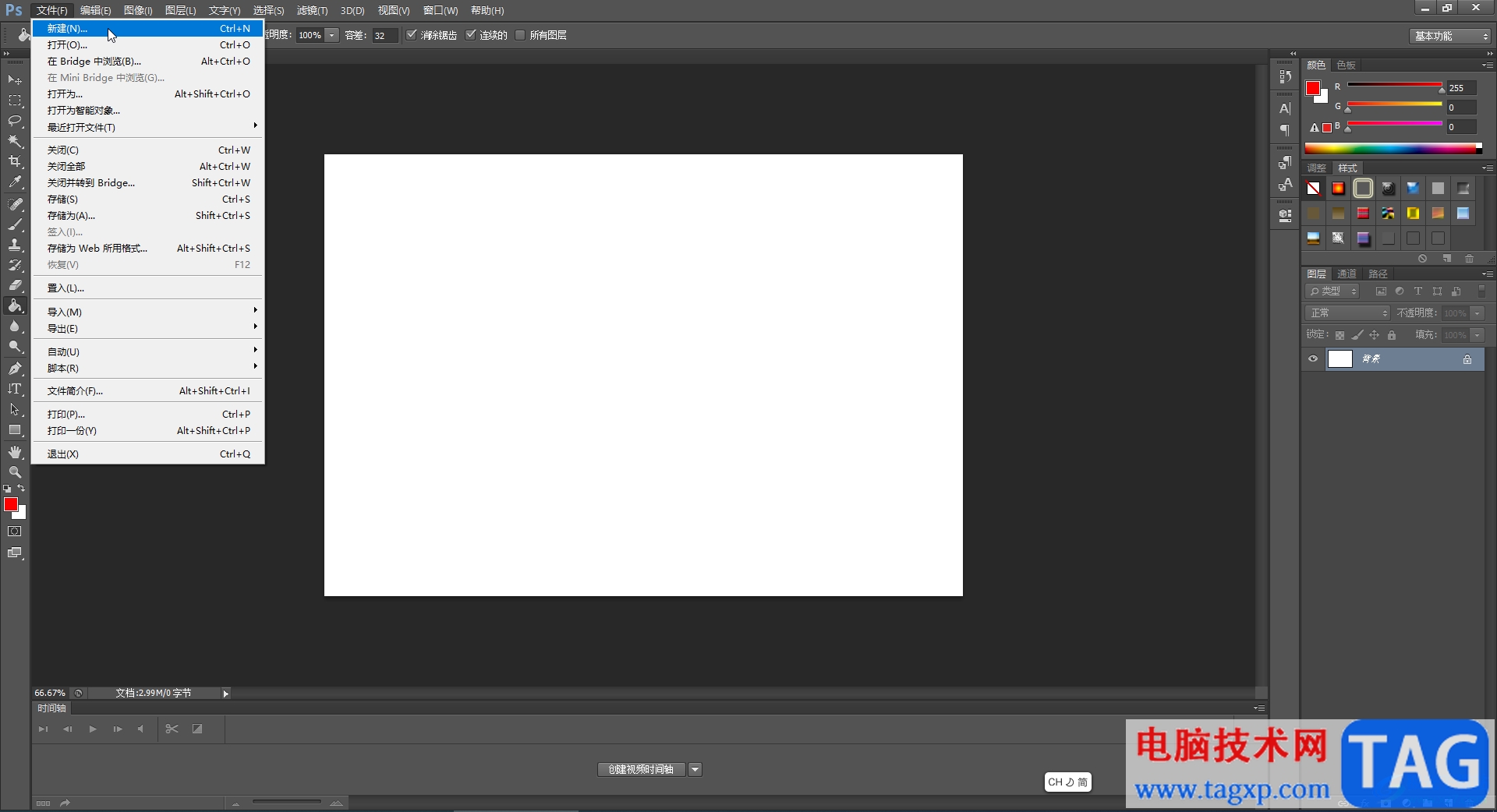The width and height of the screenshot is (1497, 812).
Task: Hide the Background layer eye icon
Action: coord(1313,358)
